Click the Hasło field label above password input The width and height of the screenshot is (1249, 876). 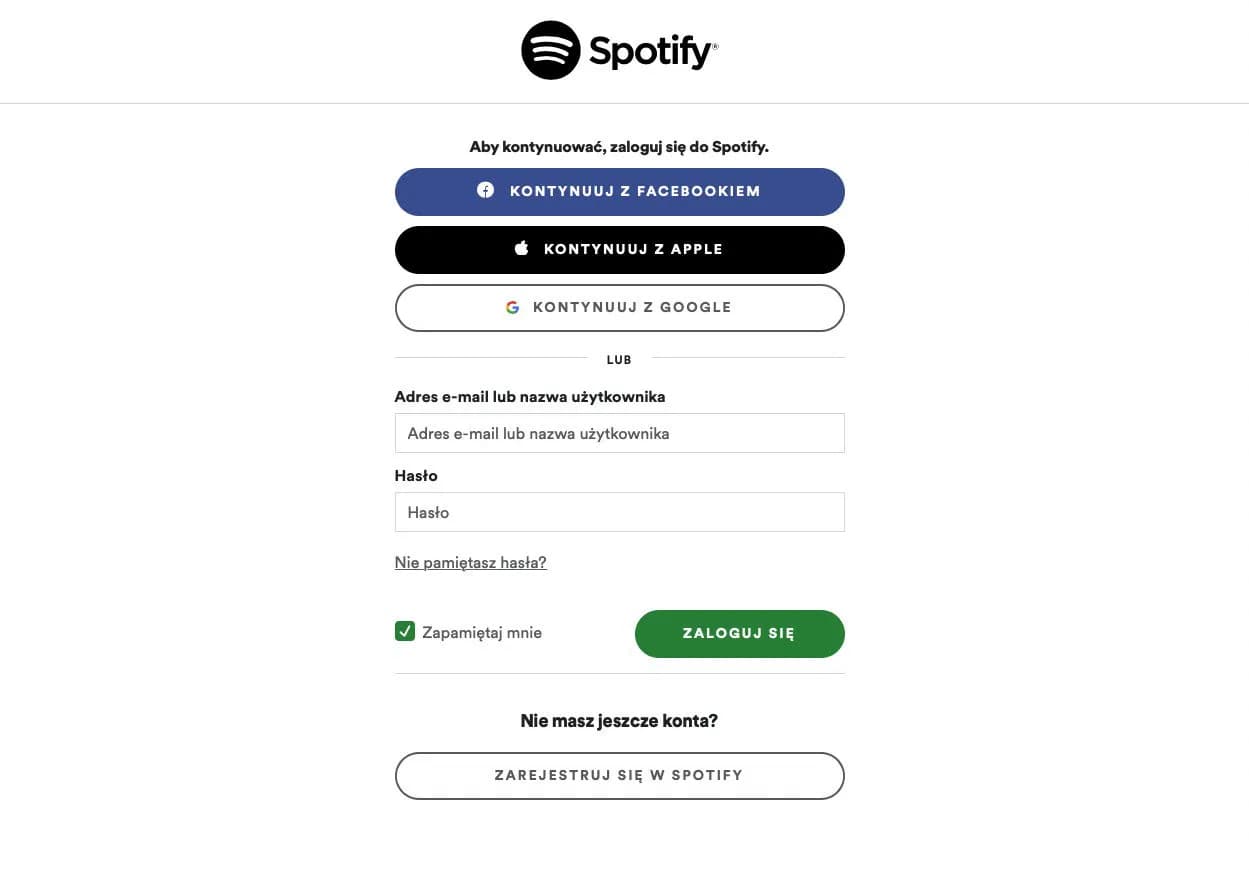[x=416, y=475]
